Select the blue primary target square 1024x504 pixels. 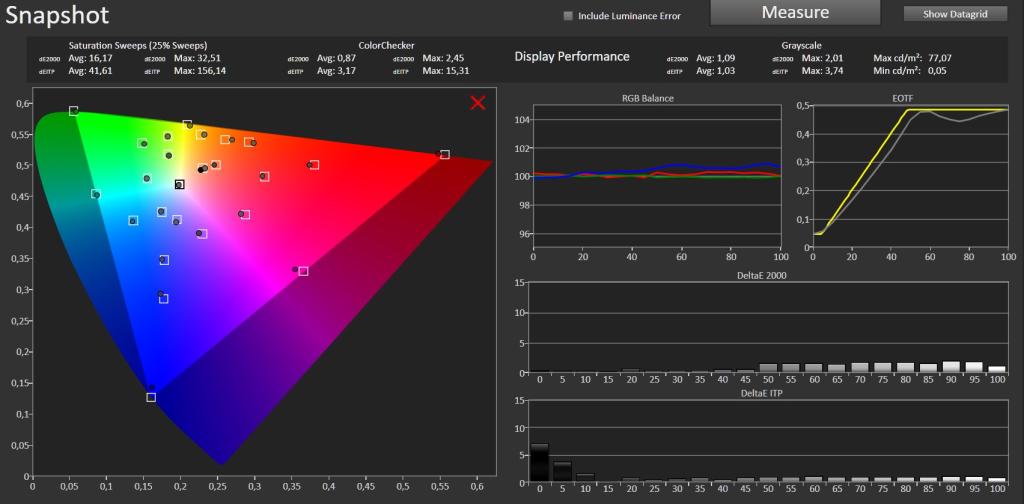[x=151, y=397]
